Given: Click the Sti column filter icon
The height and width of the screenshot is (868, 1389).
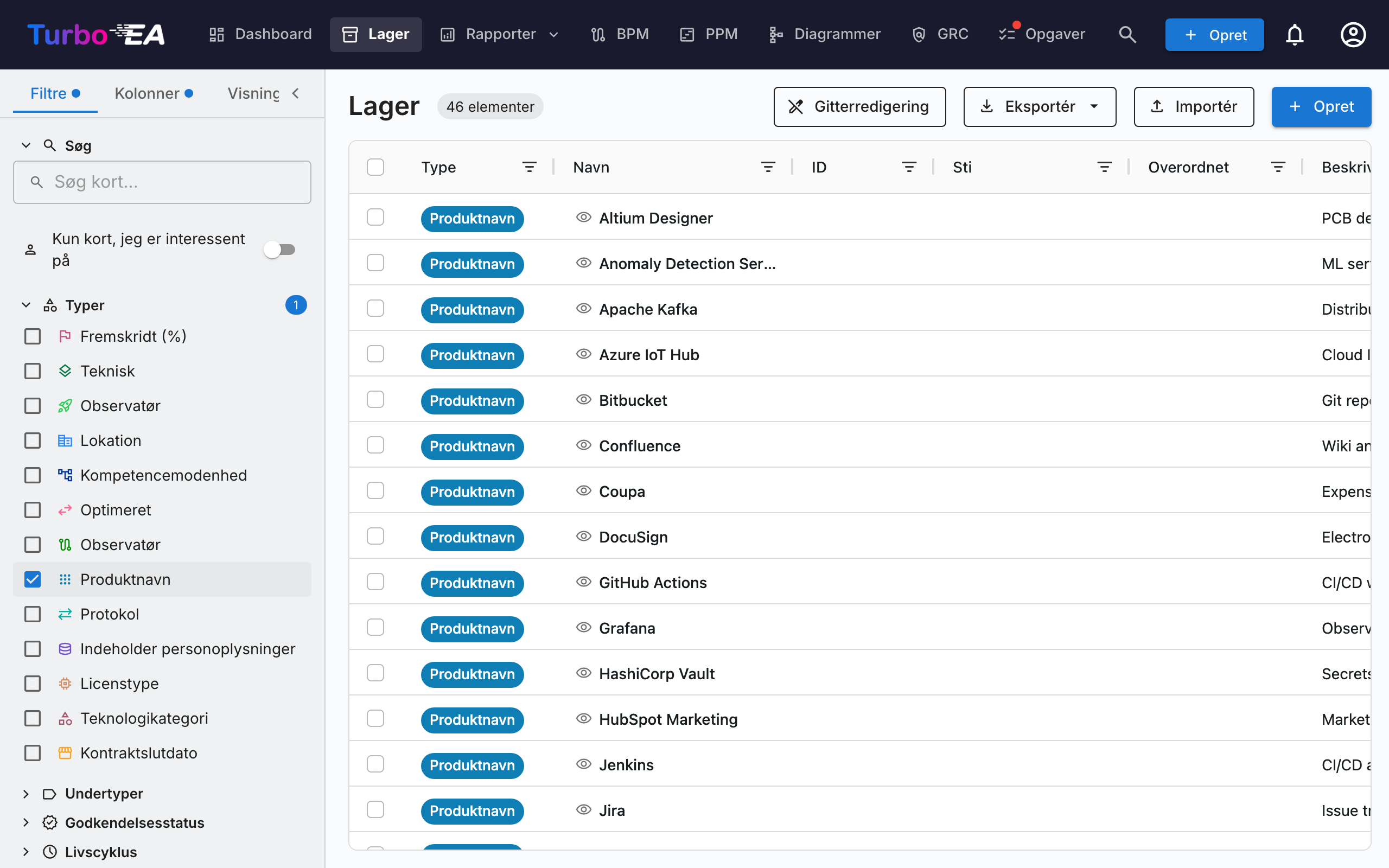Looking at the screenshot, I should [1104, 167].
